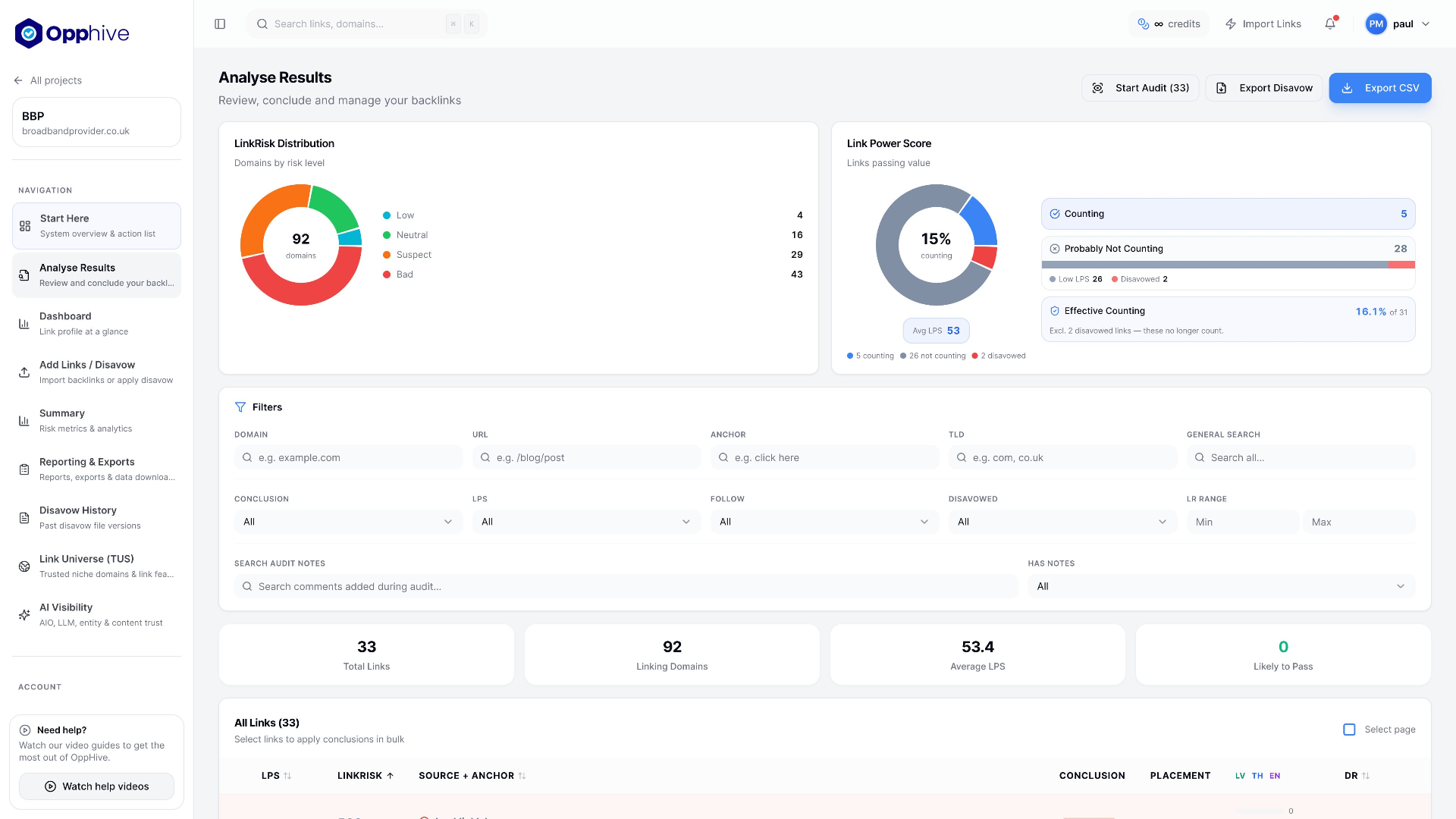Image resolution: width=1456 pixels, height=819 pixels.
Task: Click the Reporting & Exports clipboard icon
Action: pos(24,469)
